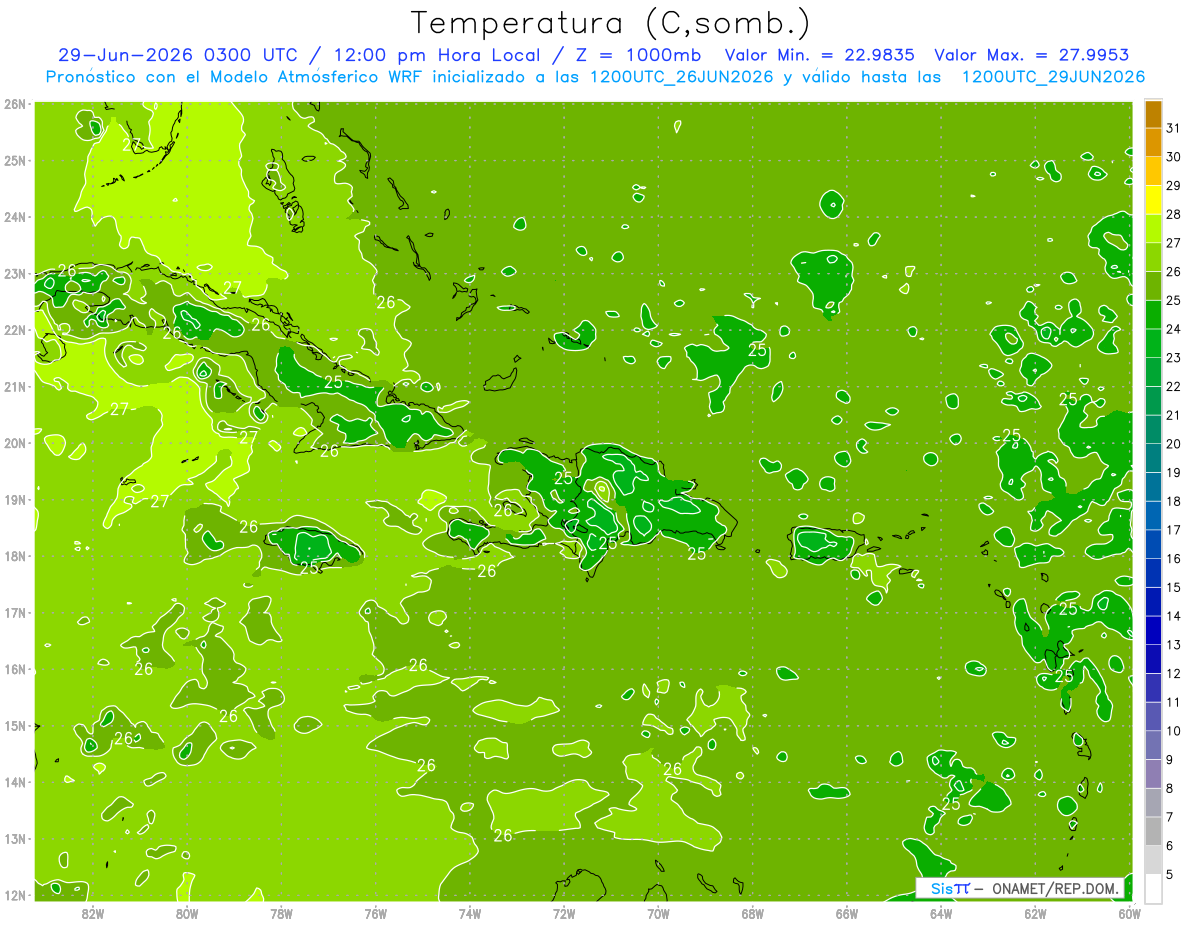The height and width of the screenshot is (927, 1200).
Task: Click the '64W' longitude axis label
Action: coord(941,913)
